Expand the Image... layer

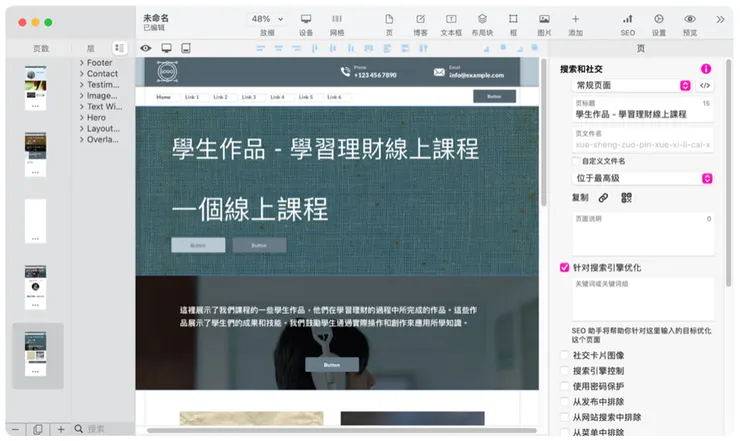(x=82, y=95)
